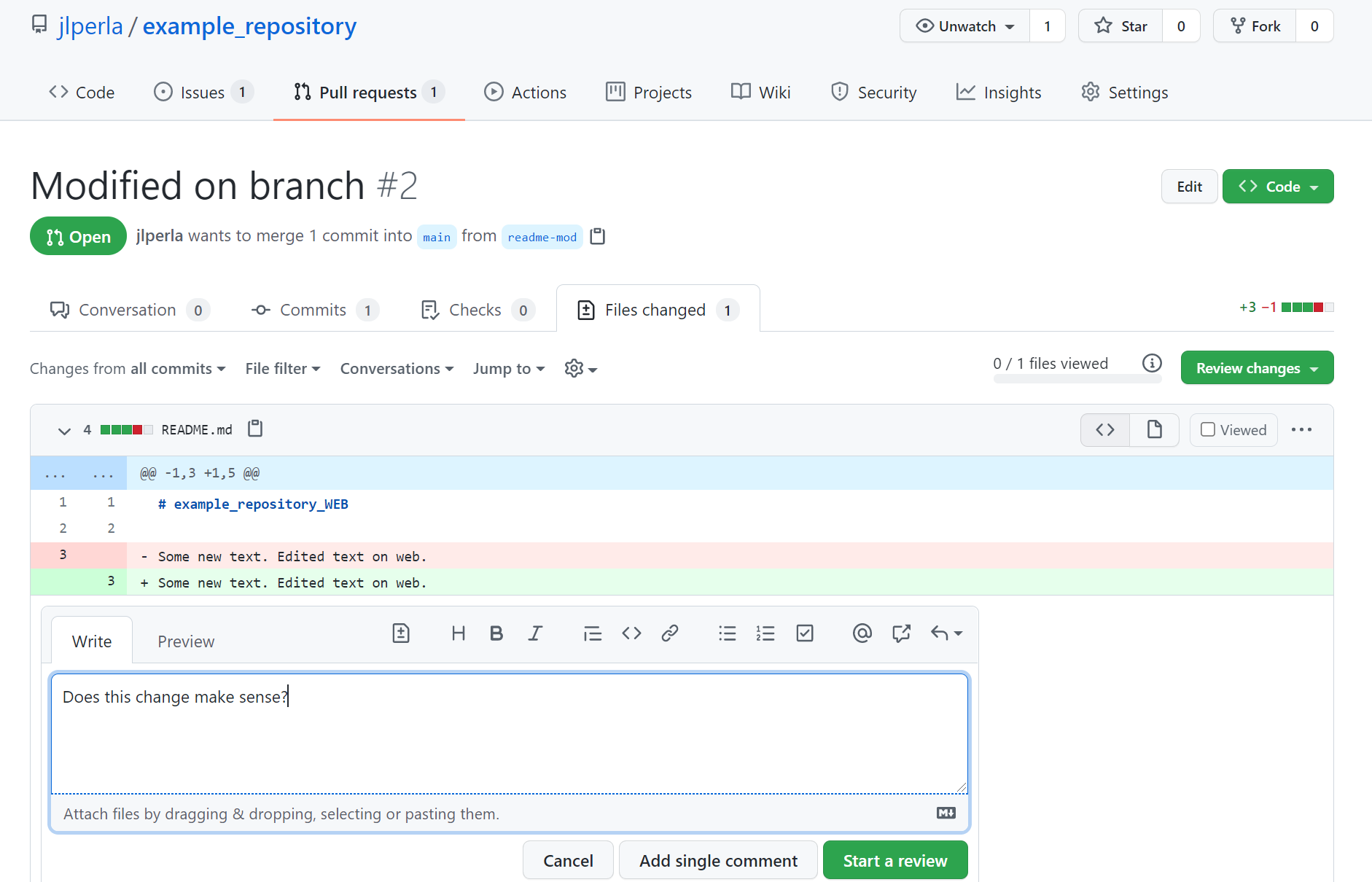
Task: Click the bold formatting icon
Action: (496, 633)
